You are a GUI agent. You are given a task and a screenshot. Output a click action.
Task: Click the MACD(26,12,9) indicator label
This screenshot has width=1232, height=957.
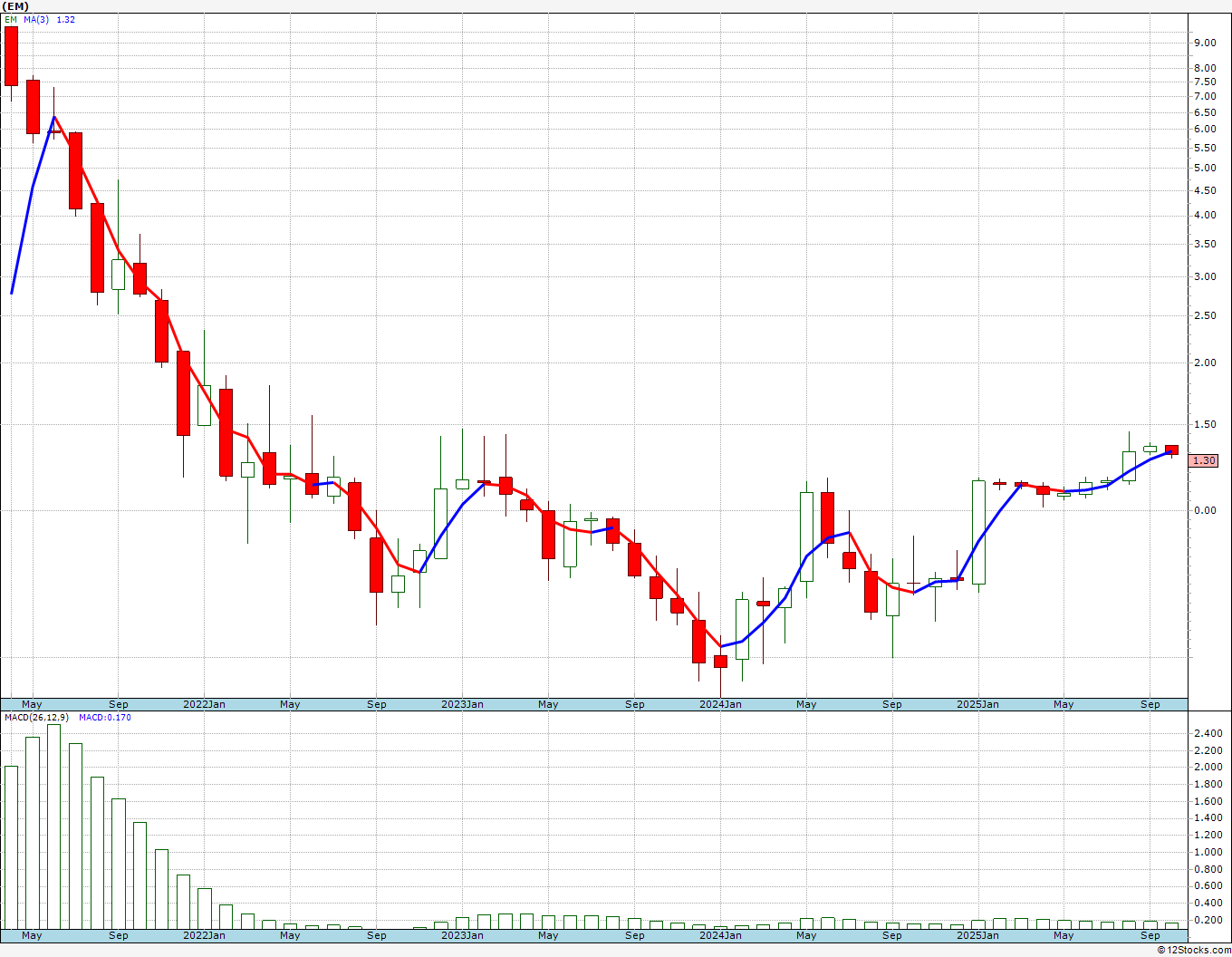pyautogui.click(x=36, y=718)
